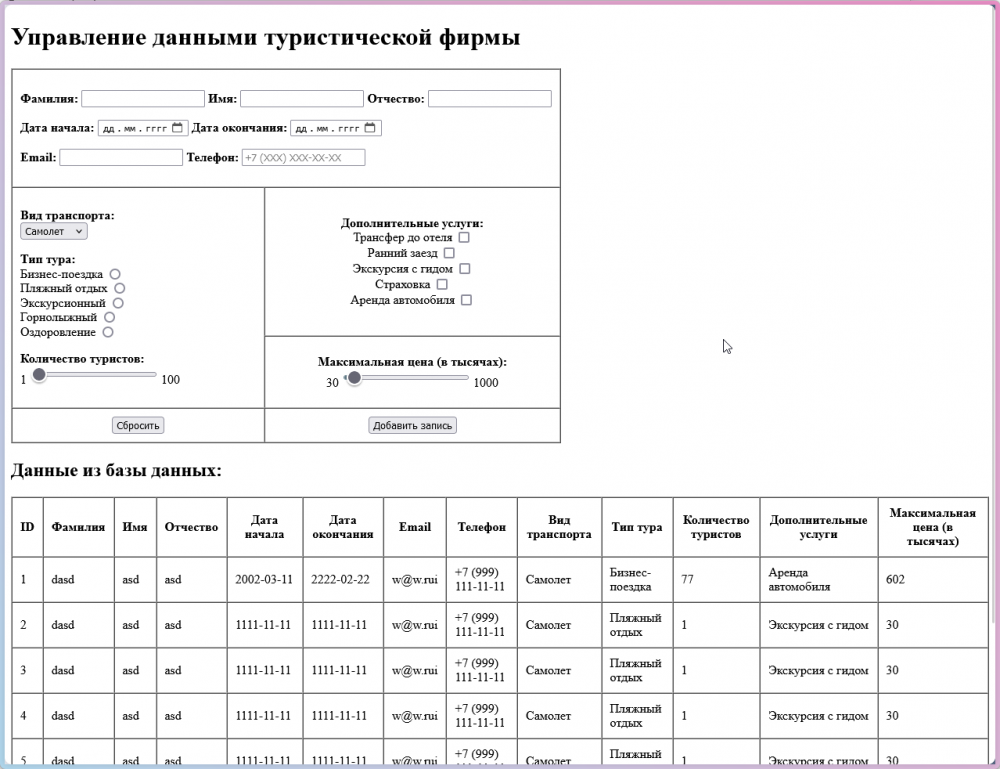The image size is (1000, 769).
Task: Select the Бизнес-поездка radio button
Action: coord(115,274)
